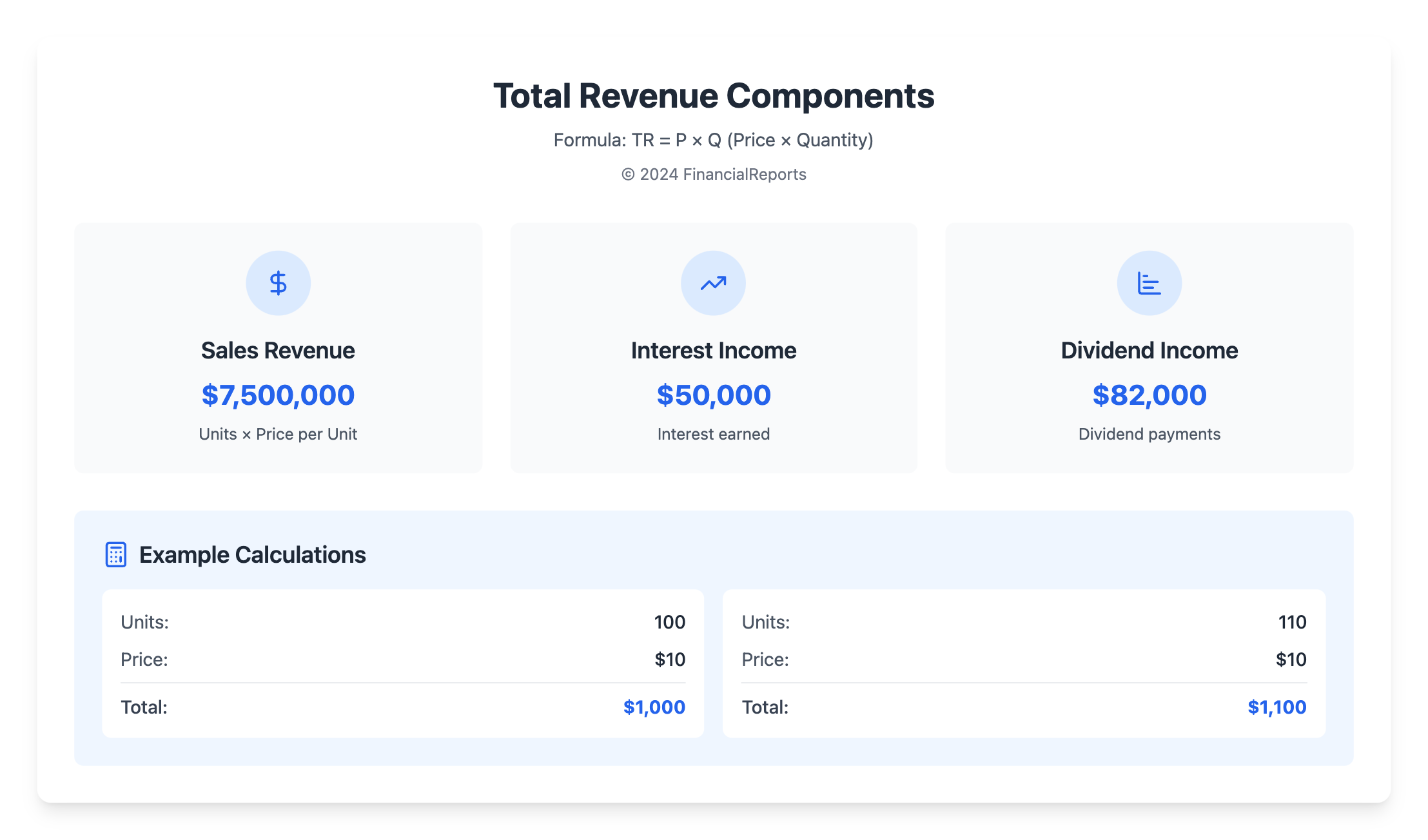Click the 2024 FinancialReports copyright text
Viewport: 1428px width, 840px height.
pyautogui.click(x=713, y=175)
